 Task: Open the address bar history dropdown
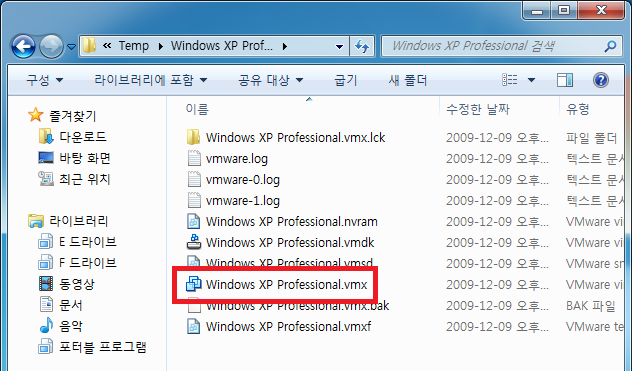(x=339, y=47)
